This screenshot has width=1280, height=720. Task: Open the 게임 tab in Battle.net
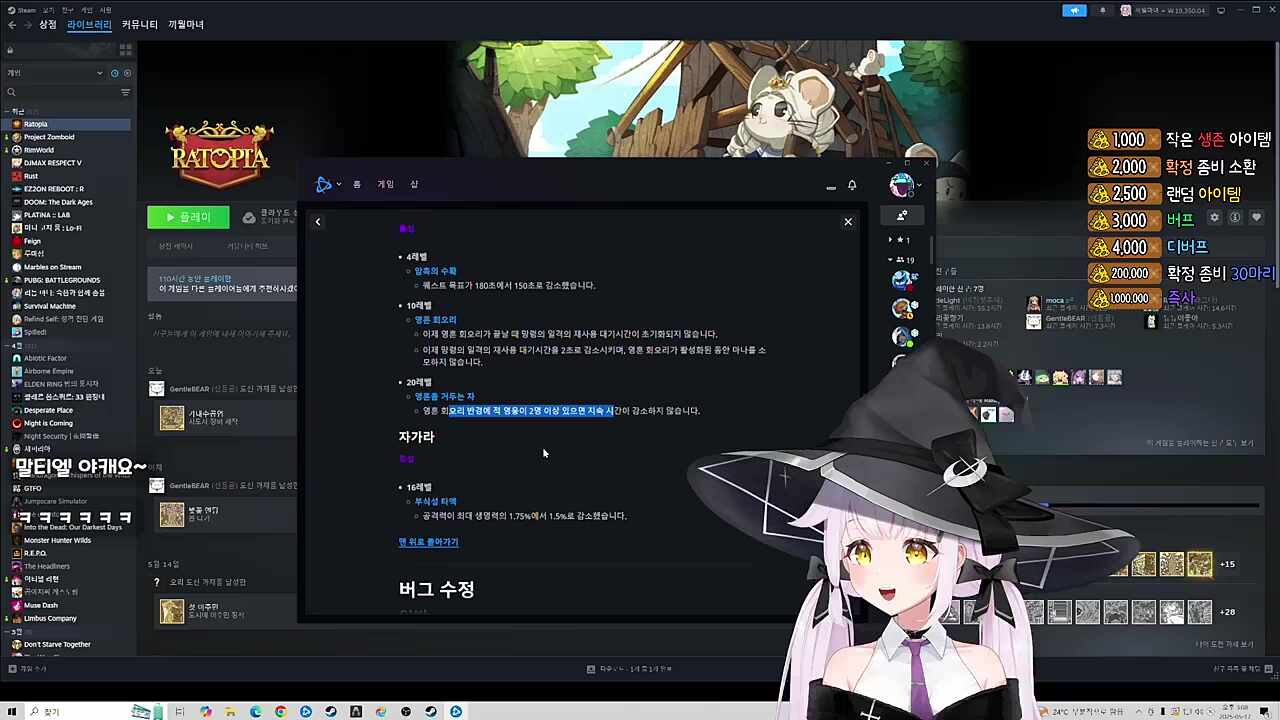(x=386, y=184)
